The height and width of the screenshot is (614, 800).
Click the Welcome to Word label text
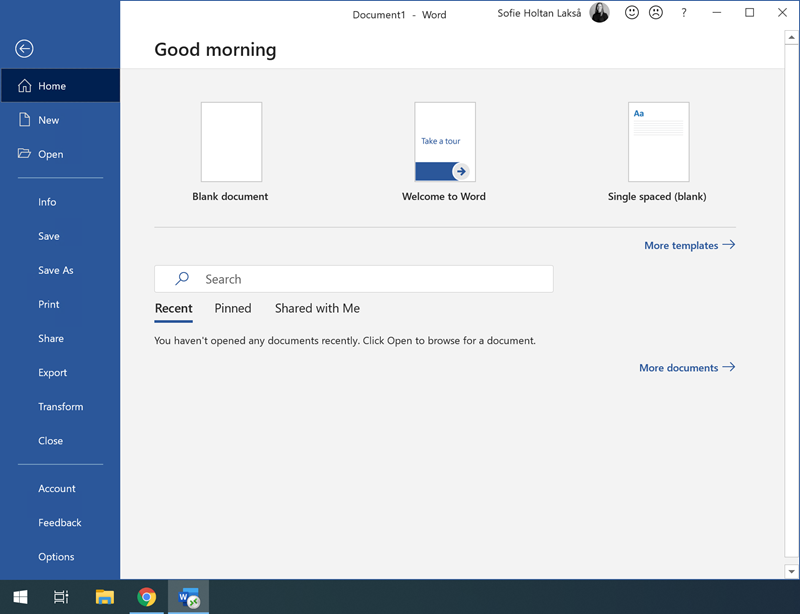[x=444, y=197]
